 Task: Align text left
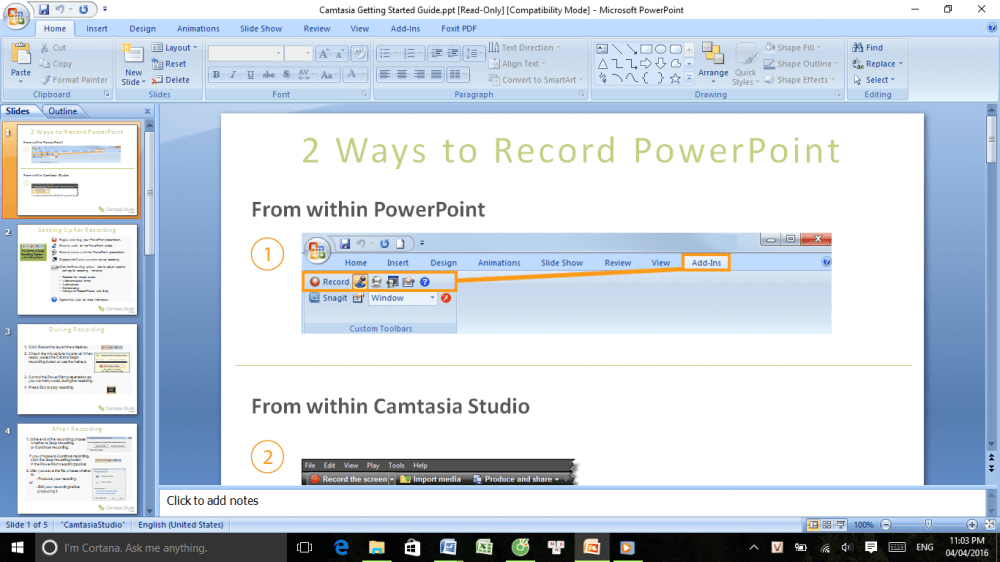[x=385, y=75]
